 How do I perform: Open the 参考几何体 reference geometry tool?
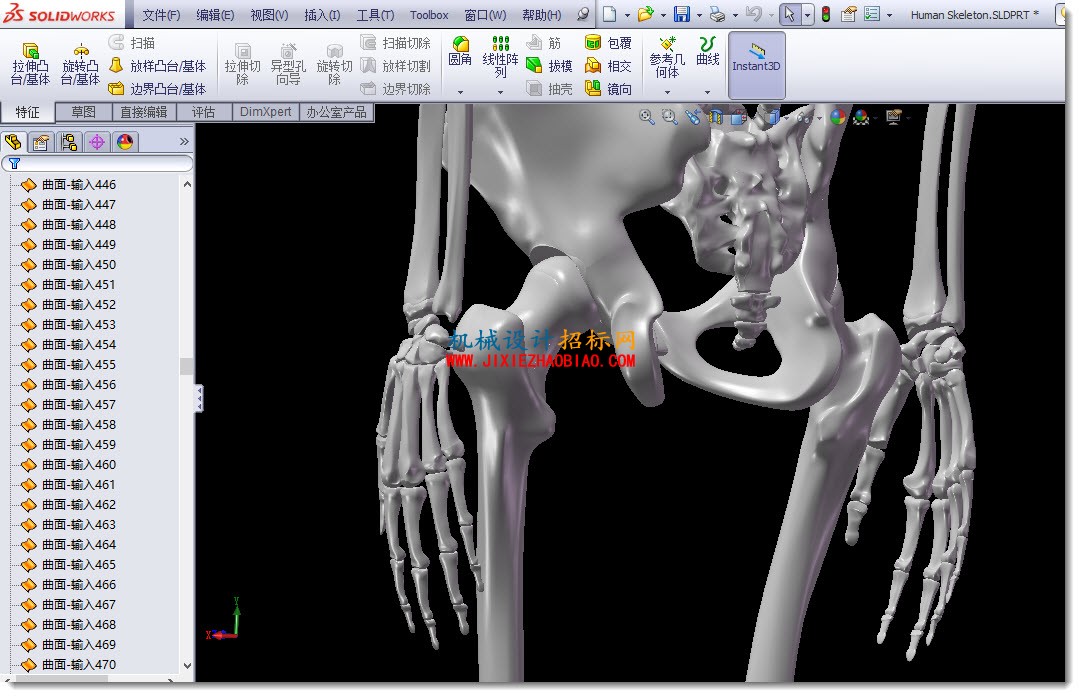[x=667, y=57]
